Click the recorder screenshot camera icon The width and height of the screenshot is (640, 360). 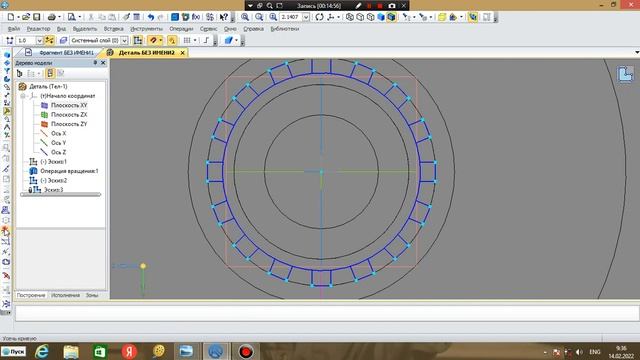[392, 6]
